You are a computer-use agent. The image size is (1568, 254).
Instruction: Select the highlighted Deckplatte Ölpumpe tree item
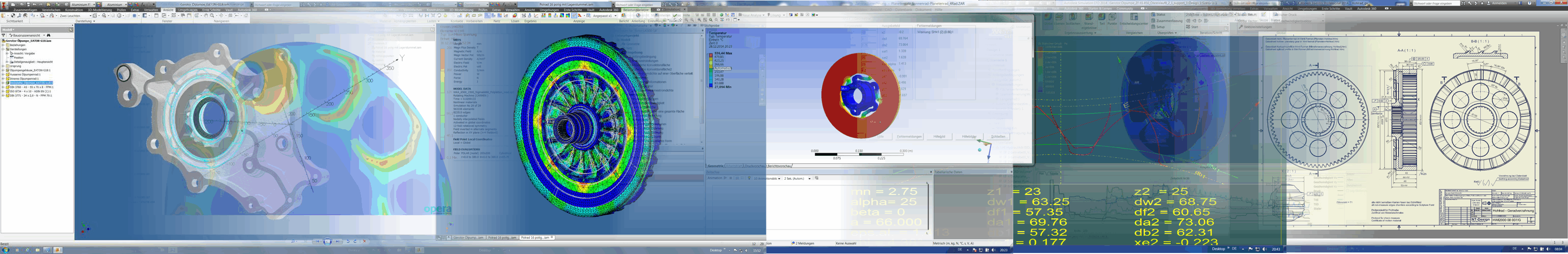click(31, 82)
